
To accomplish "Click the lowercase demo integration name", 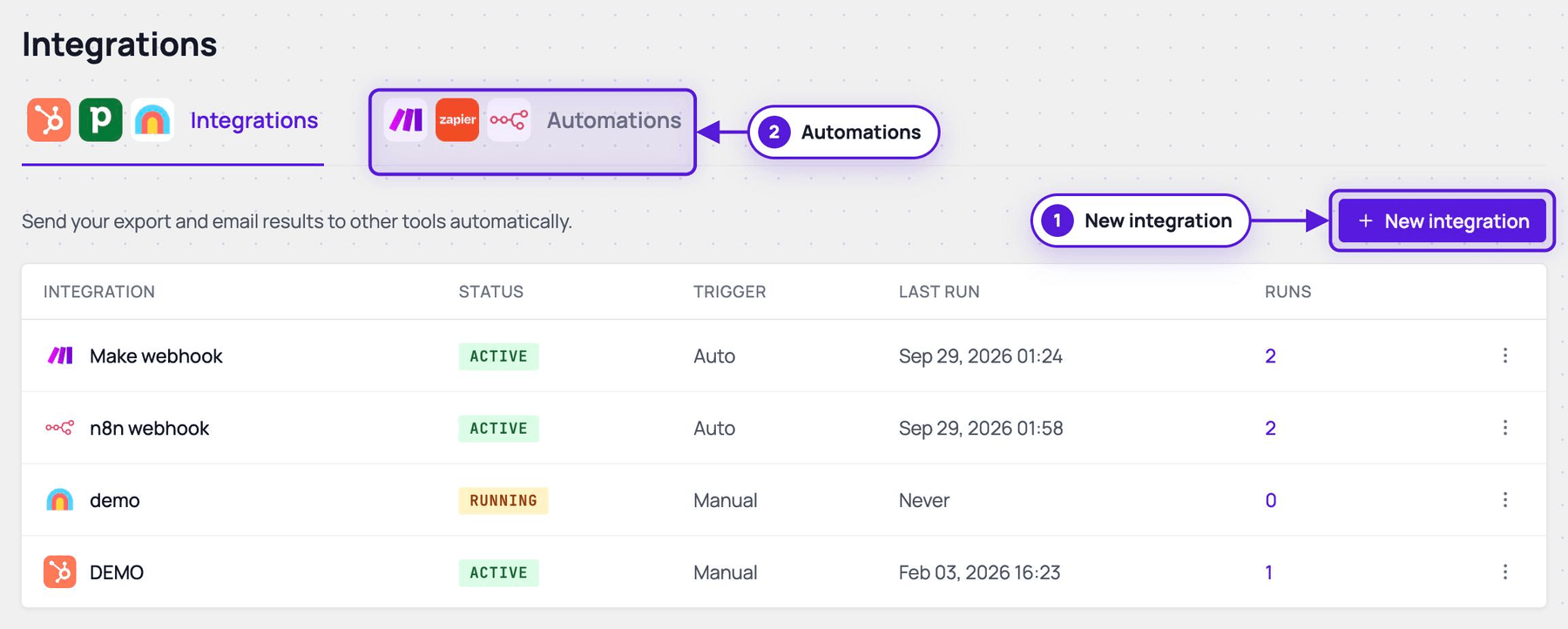I will (115, 500).
